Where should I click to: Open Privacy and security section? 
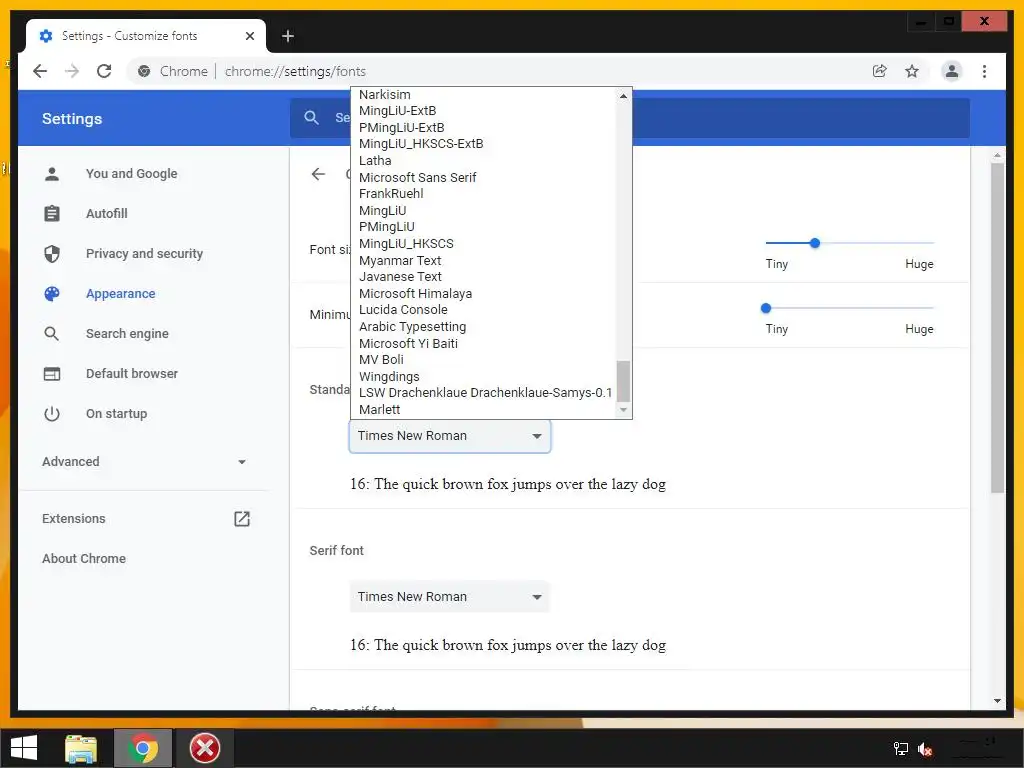pyautogui.click(x=144, y=253)
